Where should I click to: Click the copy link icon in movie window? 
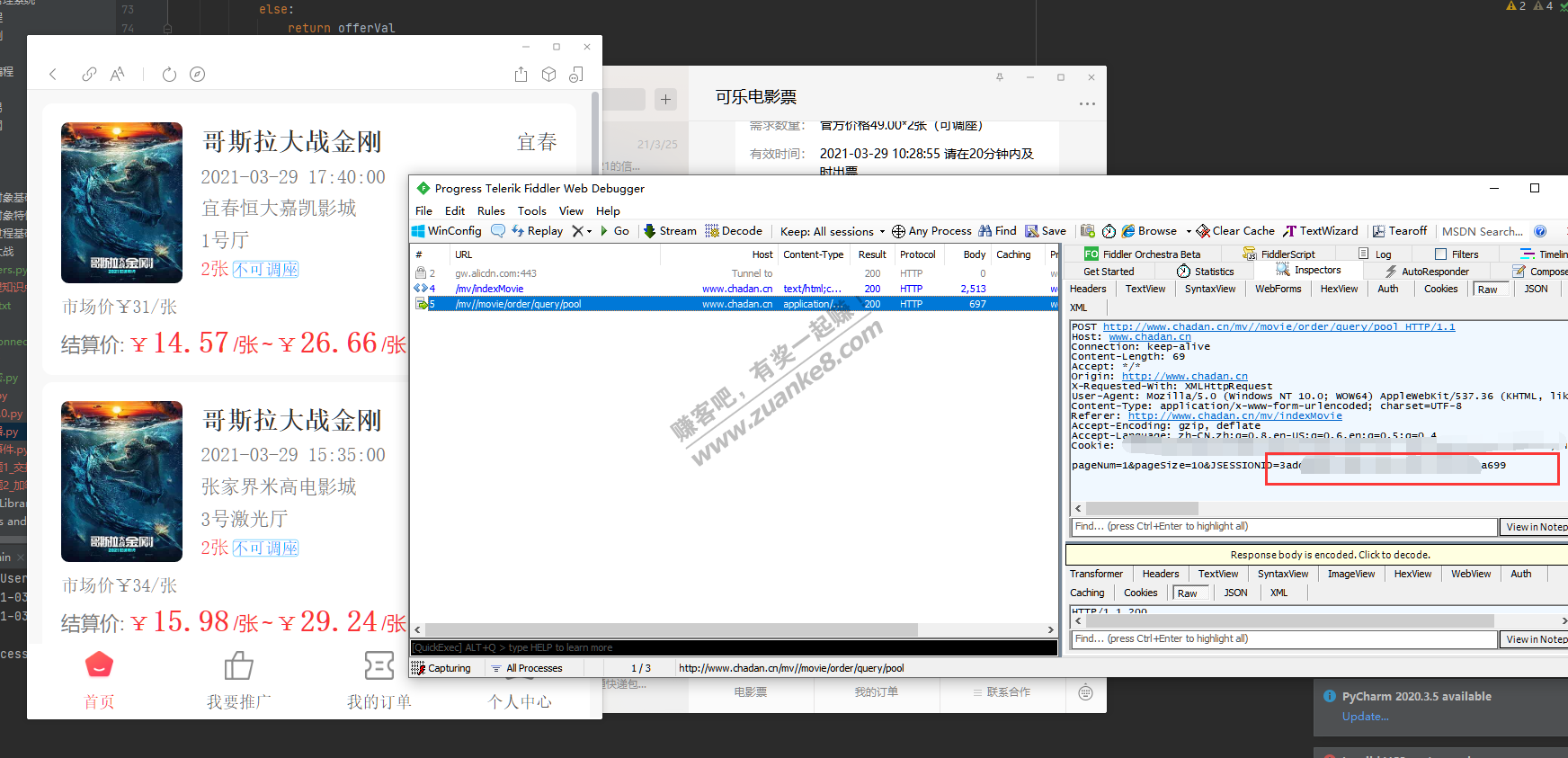(89, 75)
